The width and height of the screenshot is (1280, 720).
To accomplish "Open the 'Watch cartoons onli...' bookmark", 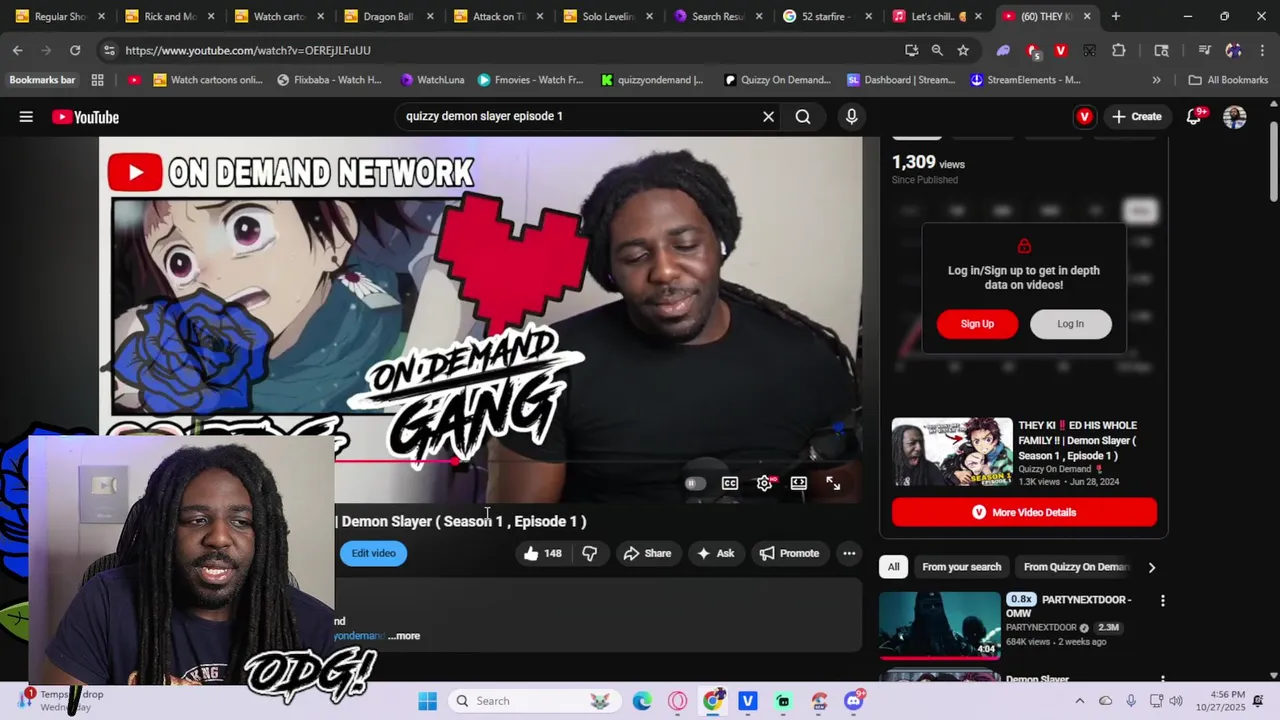I will point(208,80).
